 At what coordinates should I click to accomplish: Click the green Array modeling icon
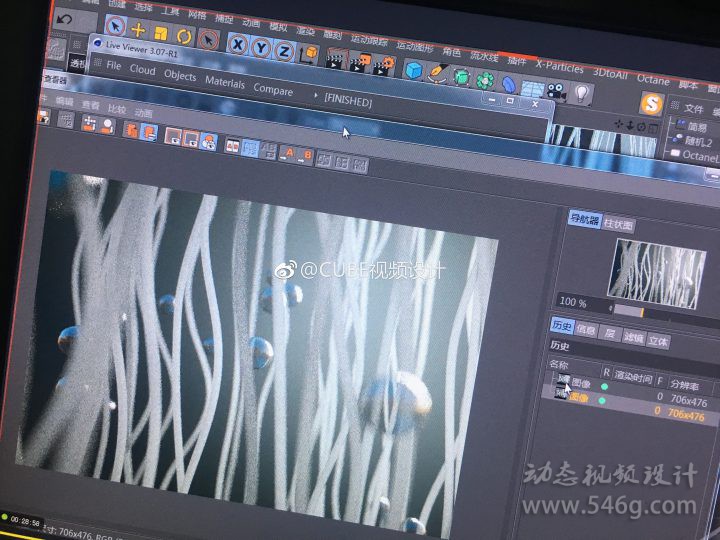tap(485, 80)
